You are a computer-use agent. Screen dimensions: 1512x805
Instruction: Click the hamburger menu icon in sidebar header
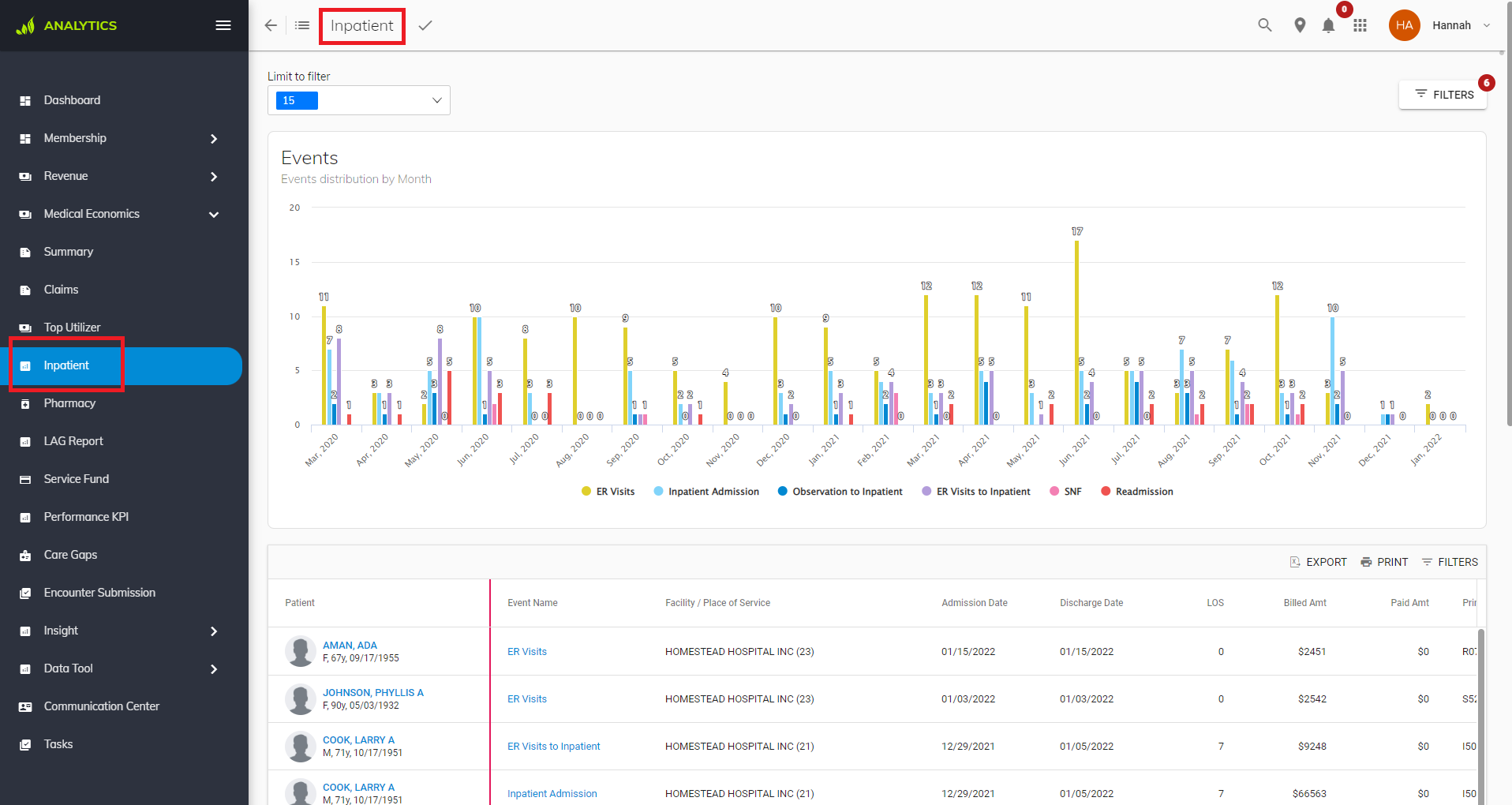223,25
